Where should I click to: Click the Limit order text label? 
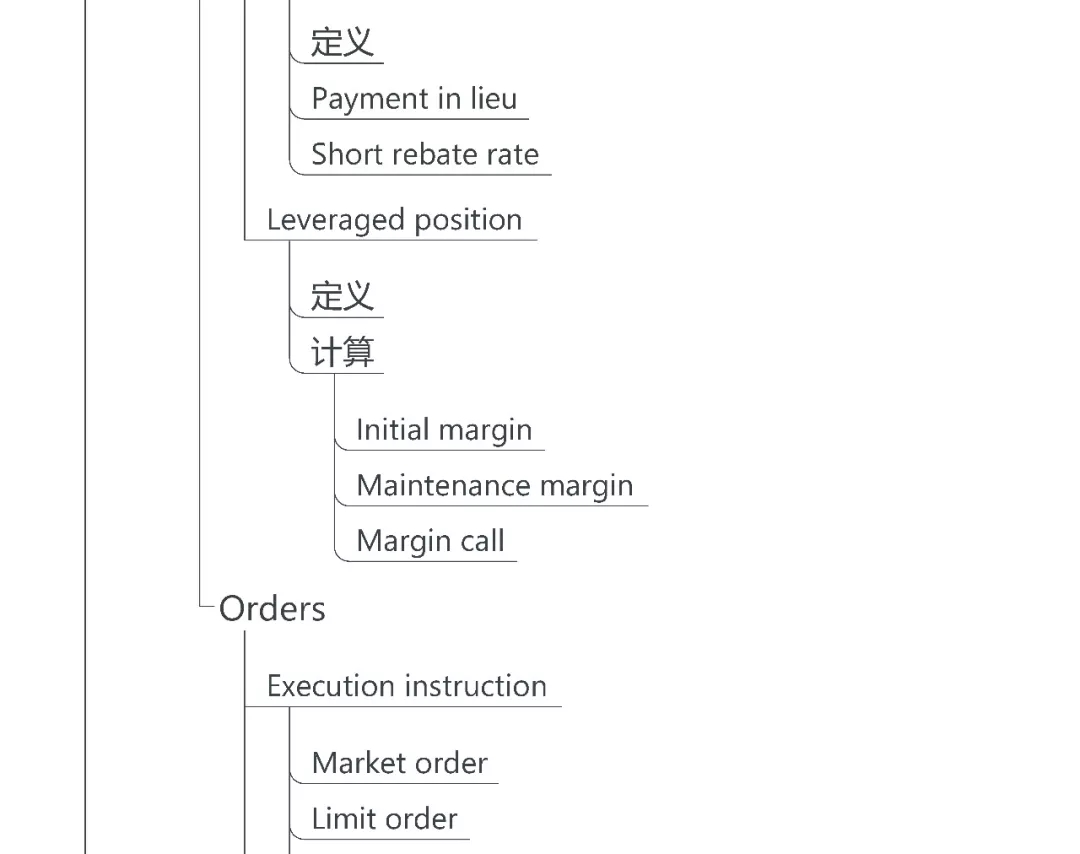pyautogui.click(x=384, y=819)
